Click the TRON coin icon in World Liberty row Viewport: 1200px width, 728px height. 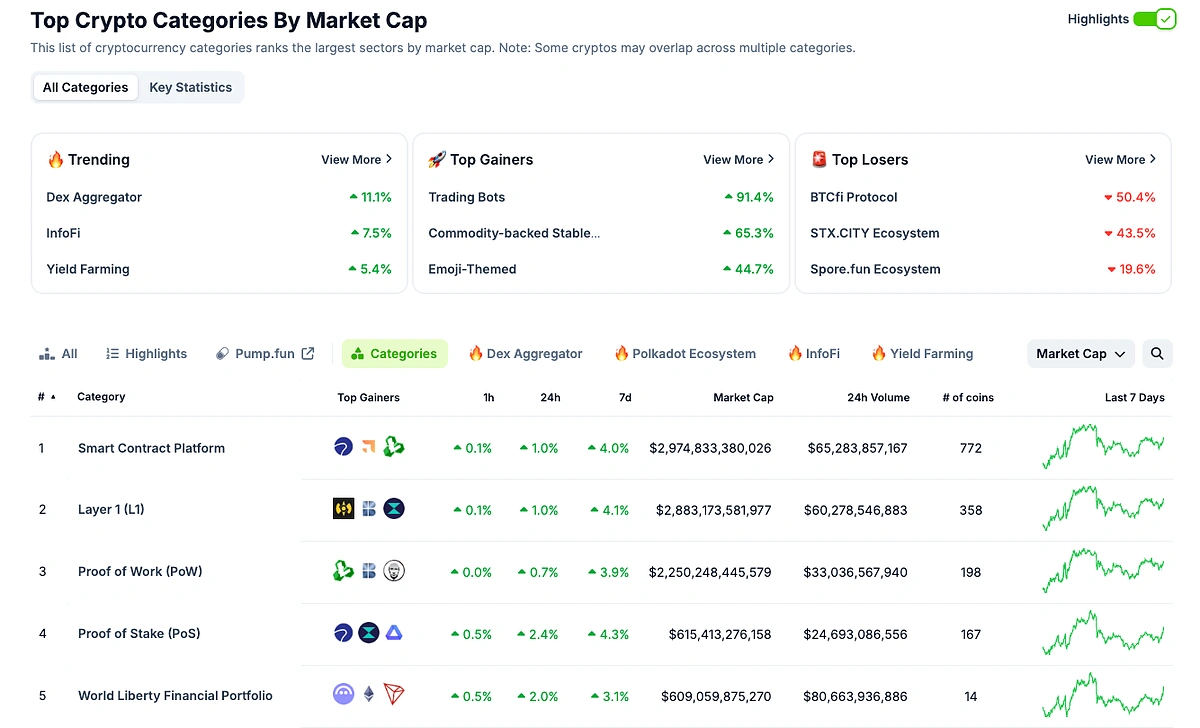click(393, 694)
